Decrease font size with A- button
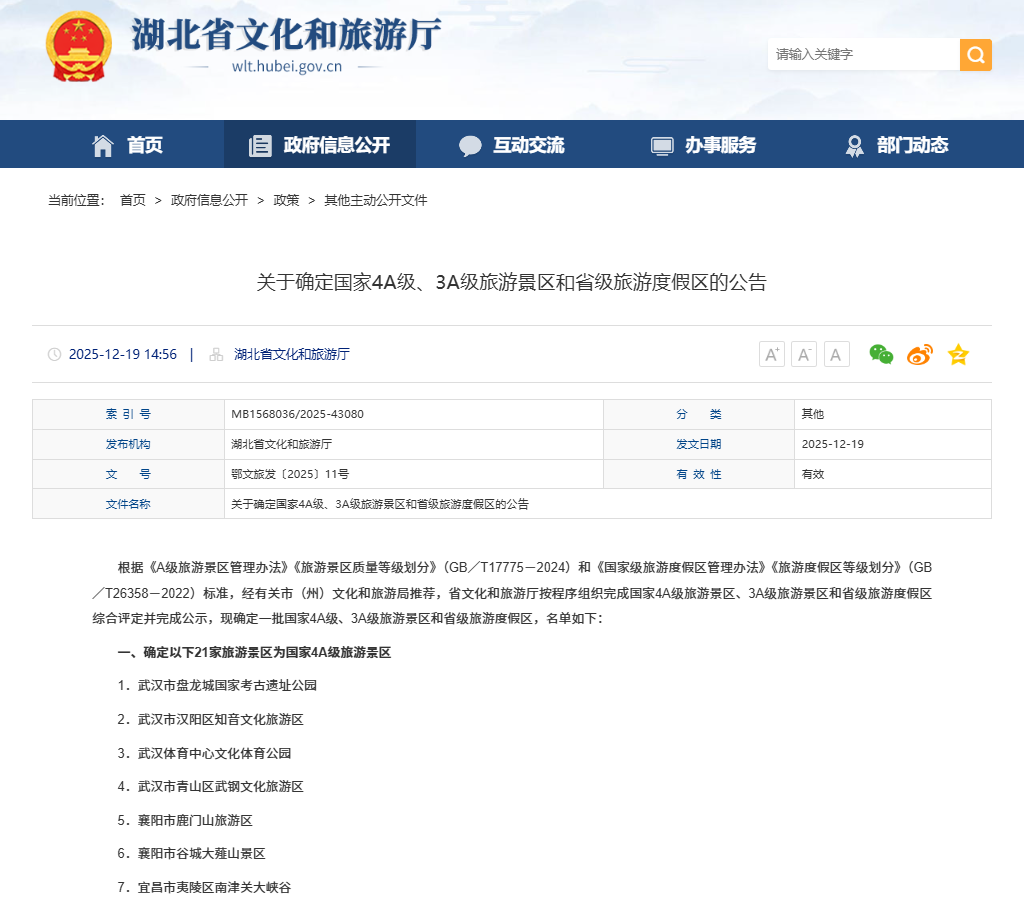Screen dimensions: 1024x900 coord(804,354)
